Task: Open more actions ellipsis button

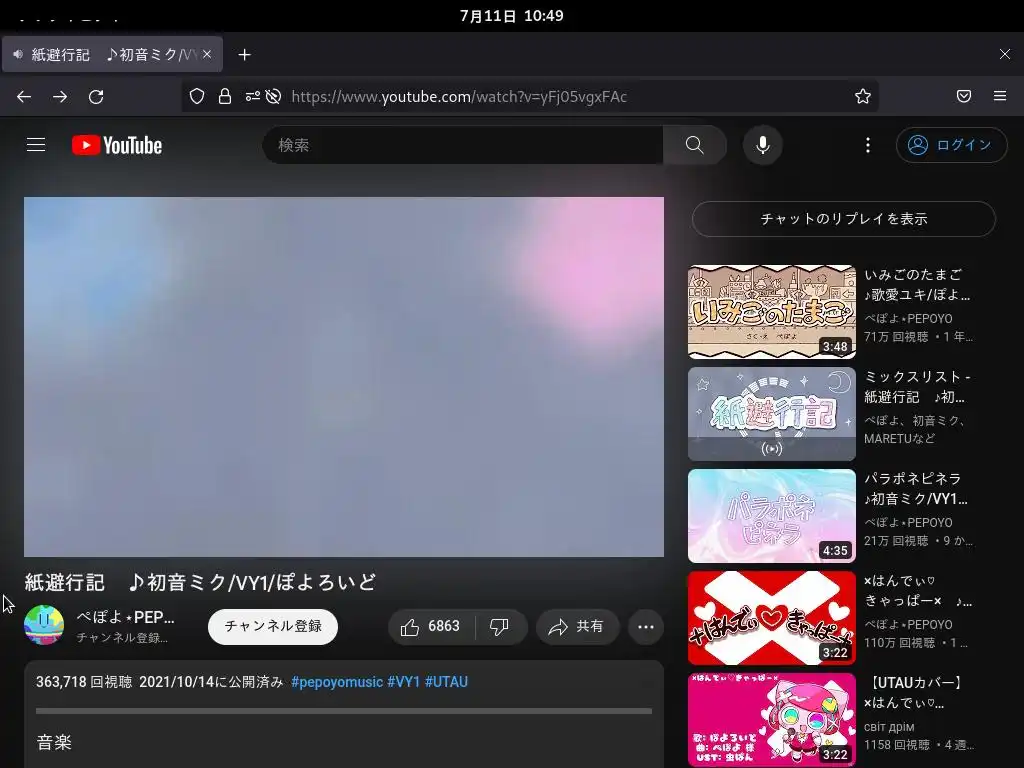Action: [x=646, y=627]
